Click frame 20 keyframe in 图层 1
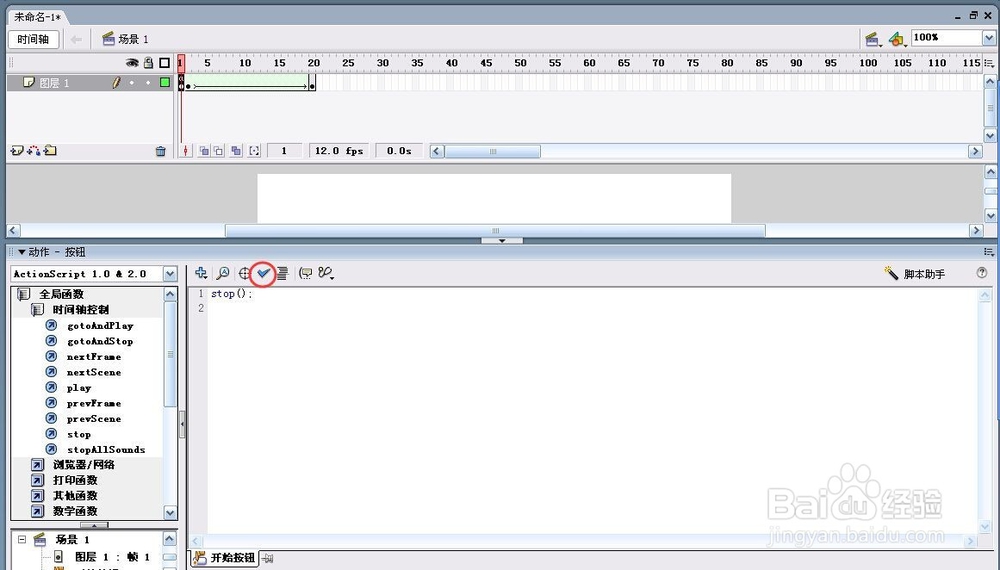The image size is (1000, 570). (312, 82)
